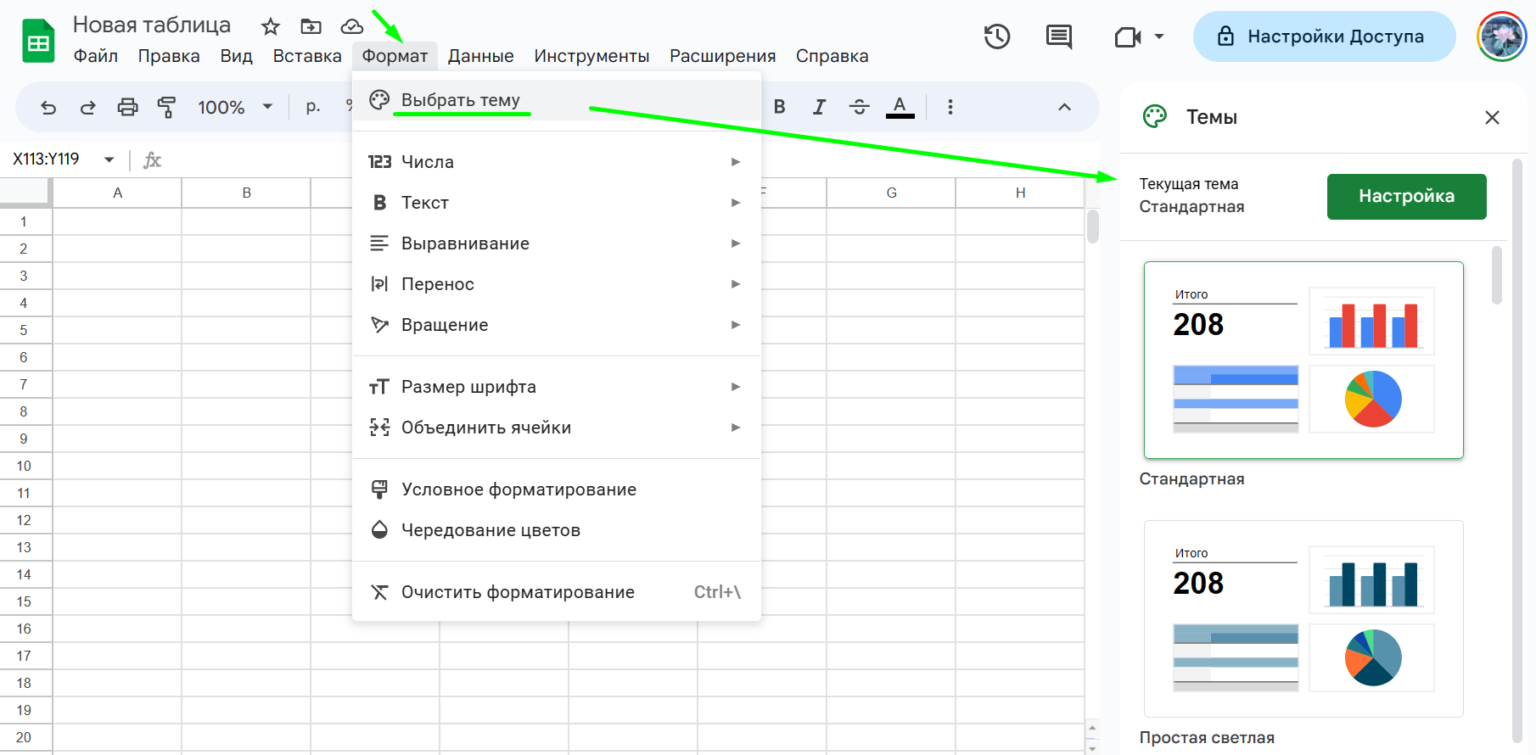Open the Вставка menu
Image resolution: width=1536 pixels, height=755 pixels.
point(307,56)
